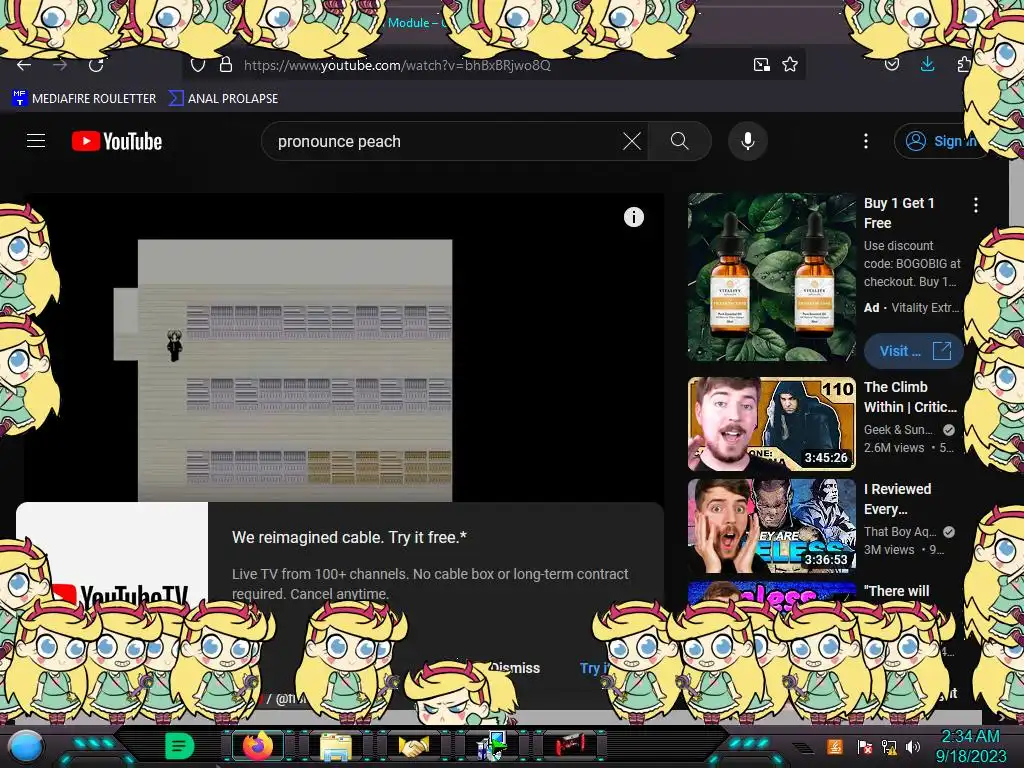This screenshot has width=1024, height=768.
Task: Open the tracking protection shield icon
Action: tap(198, 65)
